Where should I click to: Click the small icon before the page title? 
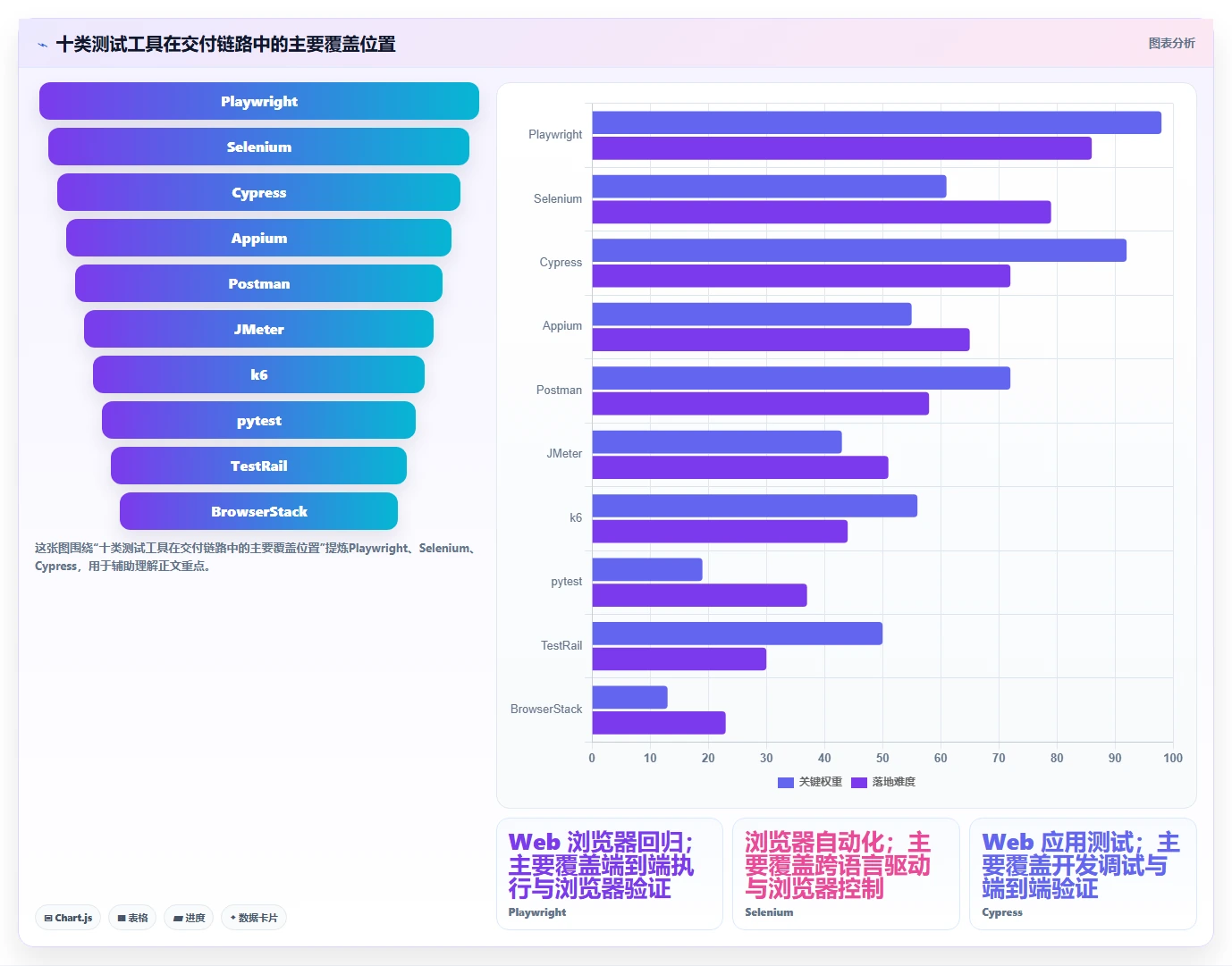tap(42, 45)
